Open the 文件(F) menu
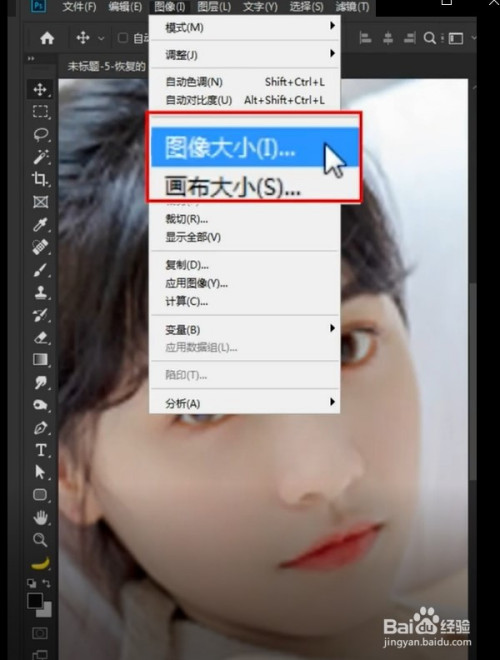The height and width of the screenshot is (660, 500). (x=79, y=7)
